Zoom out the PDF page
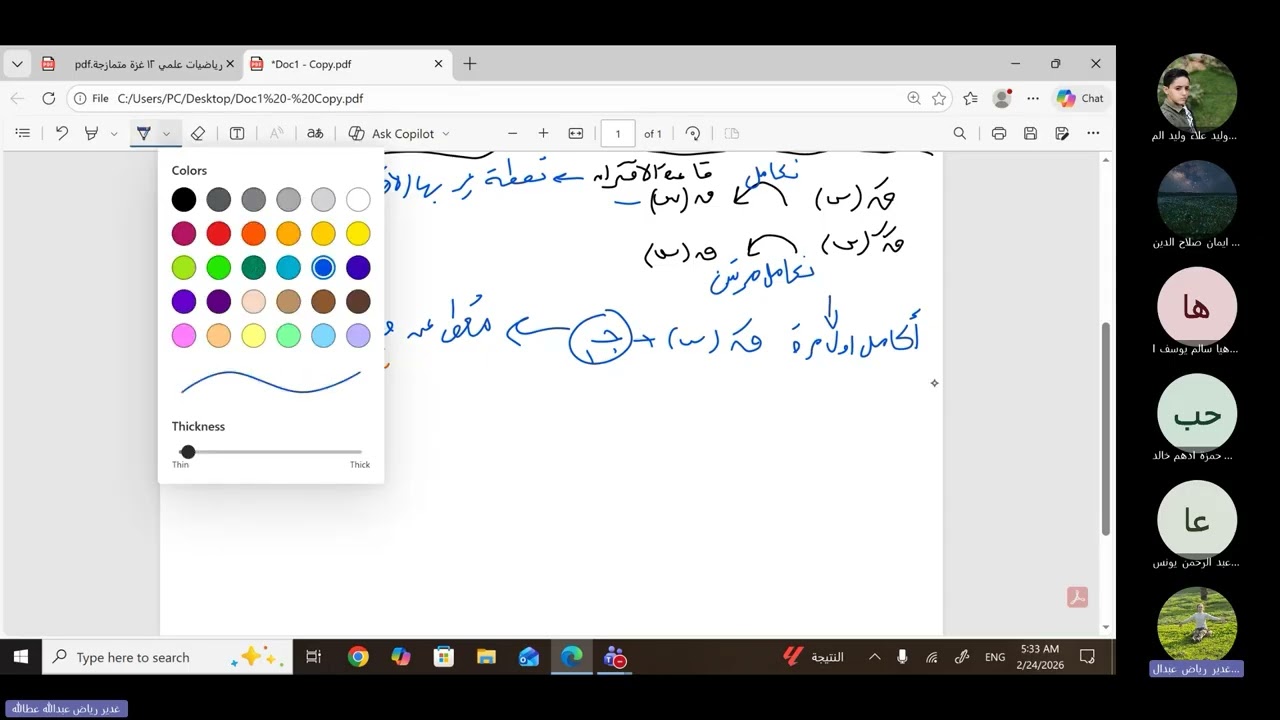The width and height of the screenshot is (1280, 720). point(513,133)
